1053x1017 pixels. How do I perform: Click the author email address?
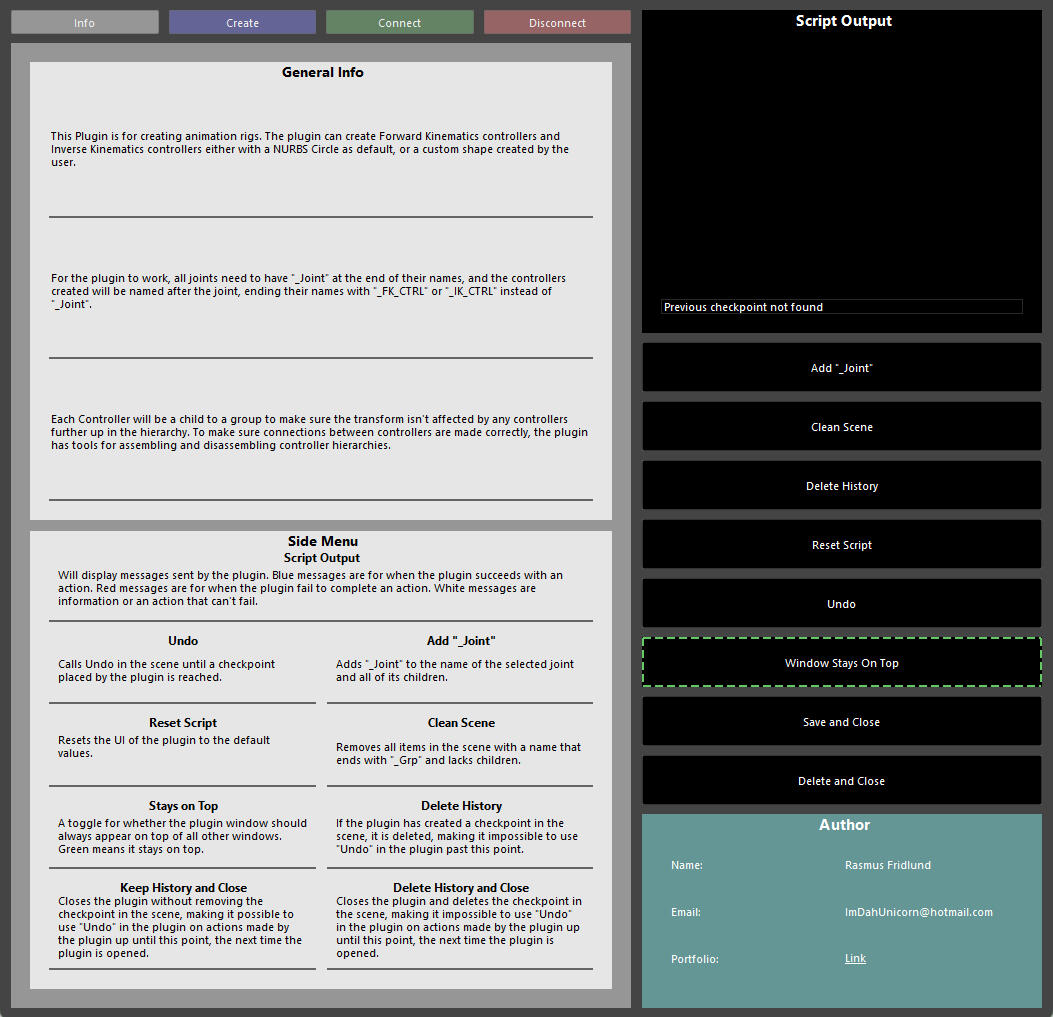tap(918, 912)
